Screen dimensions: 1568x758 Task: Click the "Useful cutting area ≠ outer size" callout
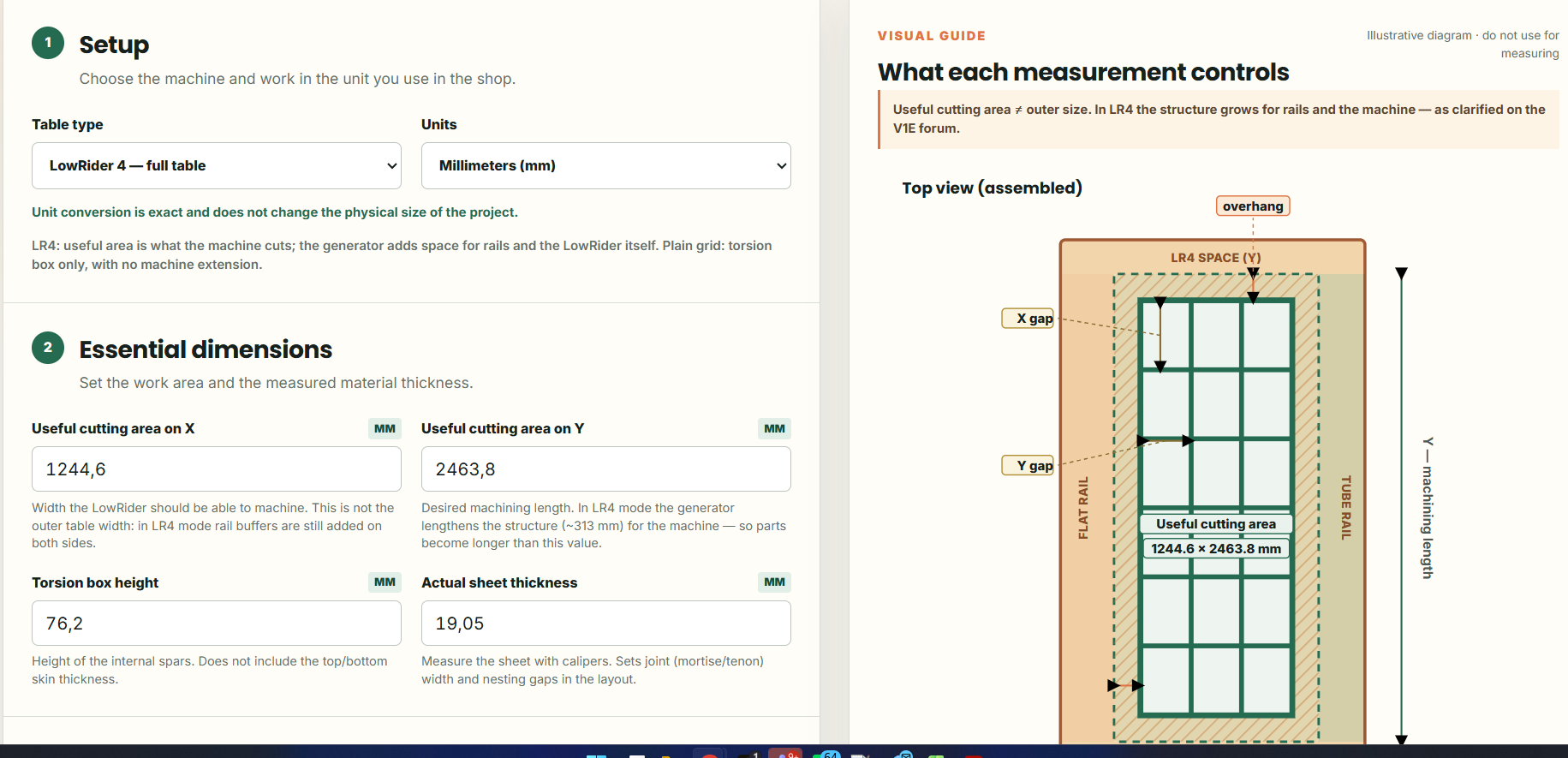click(x=1219, y=119)
